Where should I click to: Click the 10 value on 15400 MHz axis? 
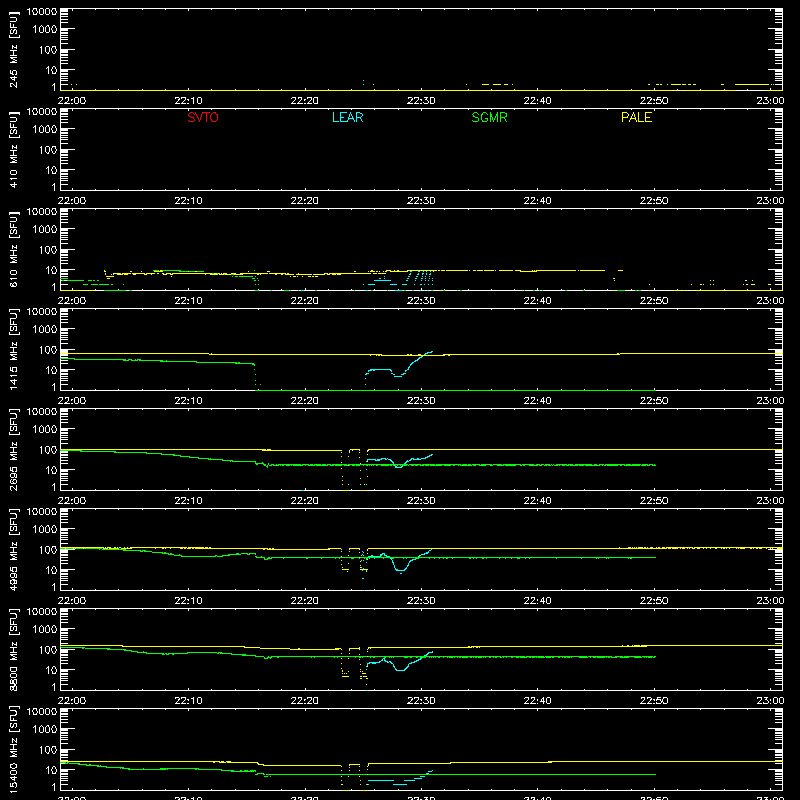(x=51, y=770)
